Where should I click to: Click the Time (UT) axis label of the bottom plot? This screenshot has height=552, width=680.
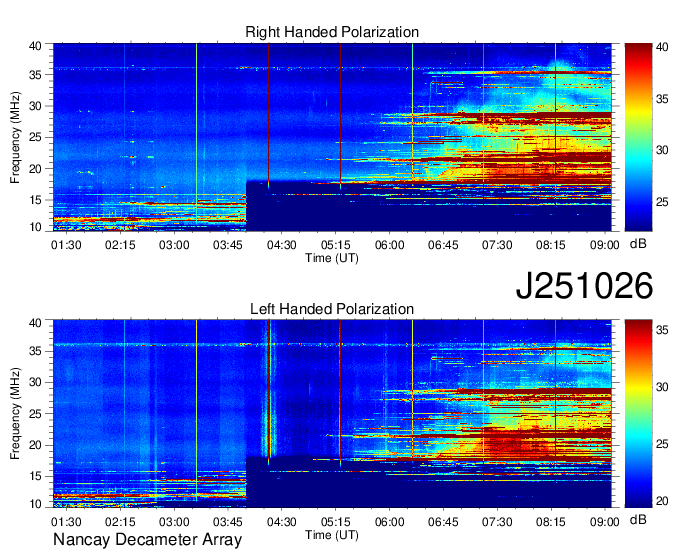pos(332,534)
